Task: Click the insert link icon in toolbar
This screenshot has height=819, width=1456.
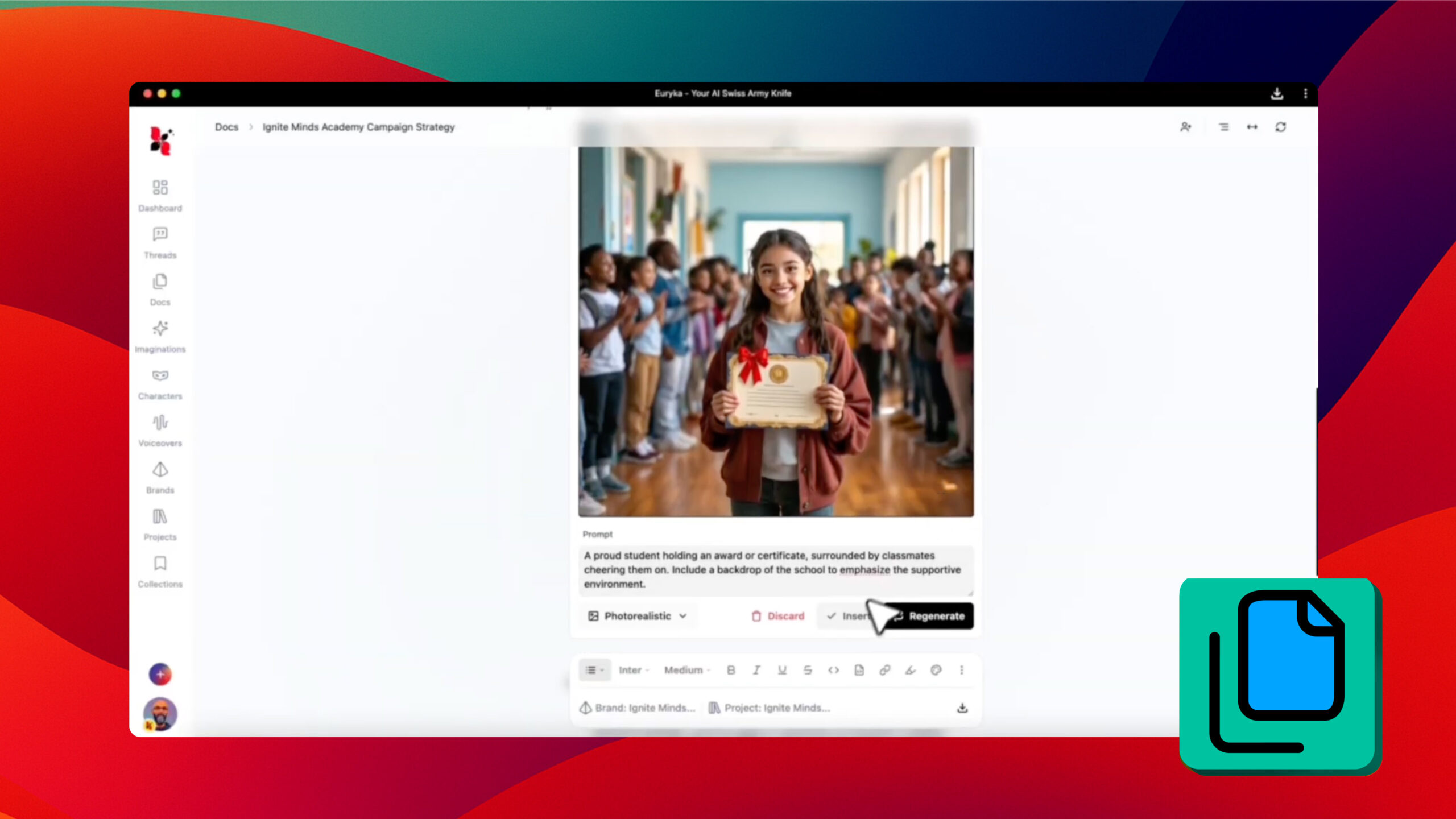Action: coord(884,670)
